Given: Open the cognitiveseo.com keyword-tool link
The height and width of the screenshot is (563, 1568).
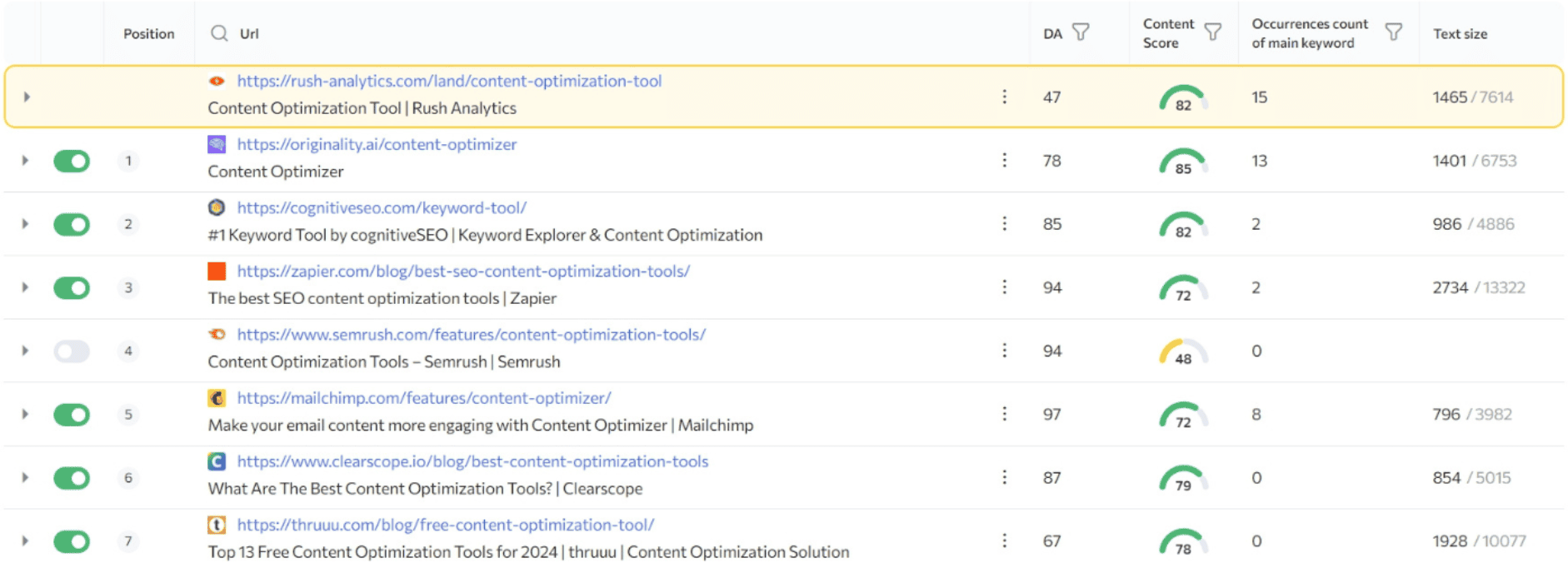Looking at the screenshot, I should click(382, 207).
